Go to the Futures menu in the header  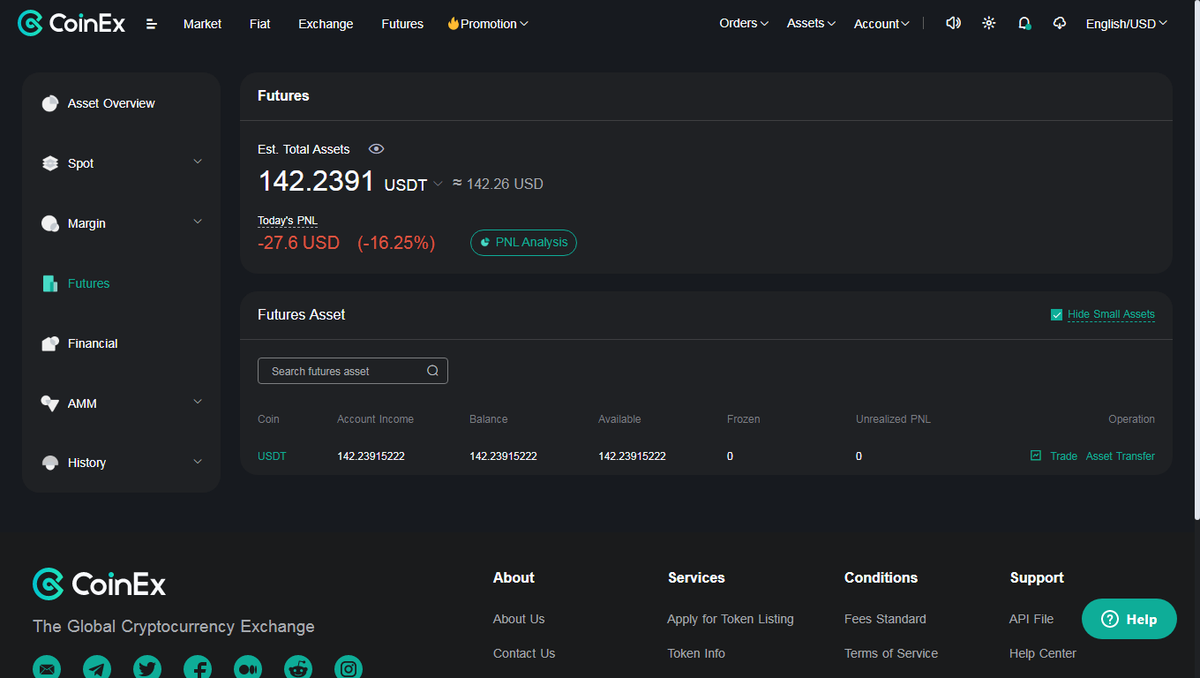[402, 23]
